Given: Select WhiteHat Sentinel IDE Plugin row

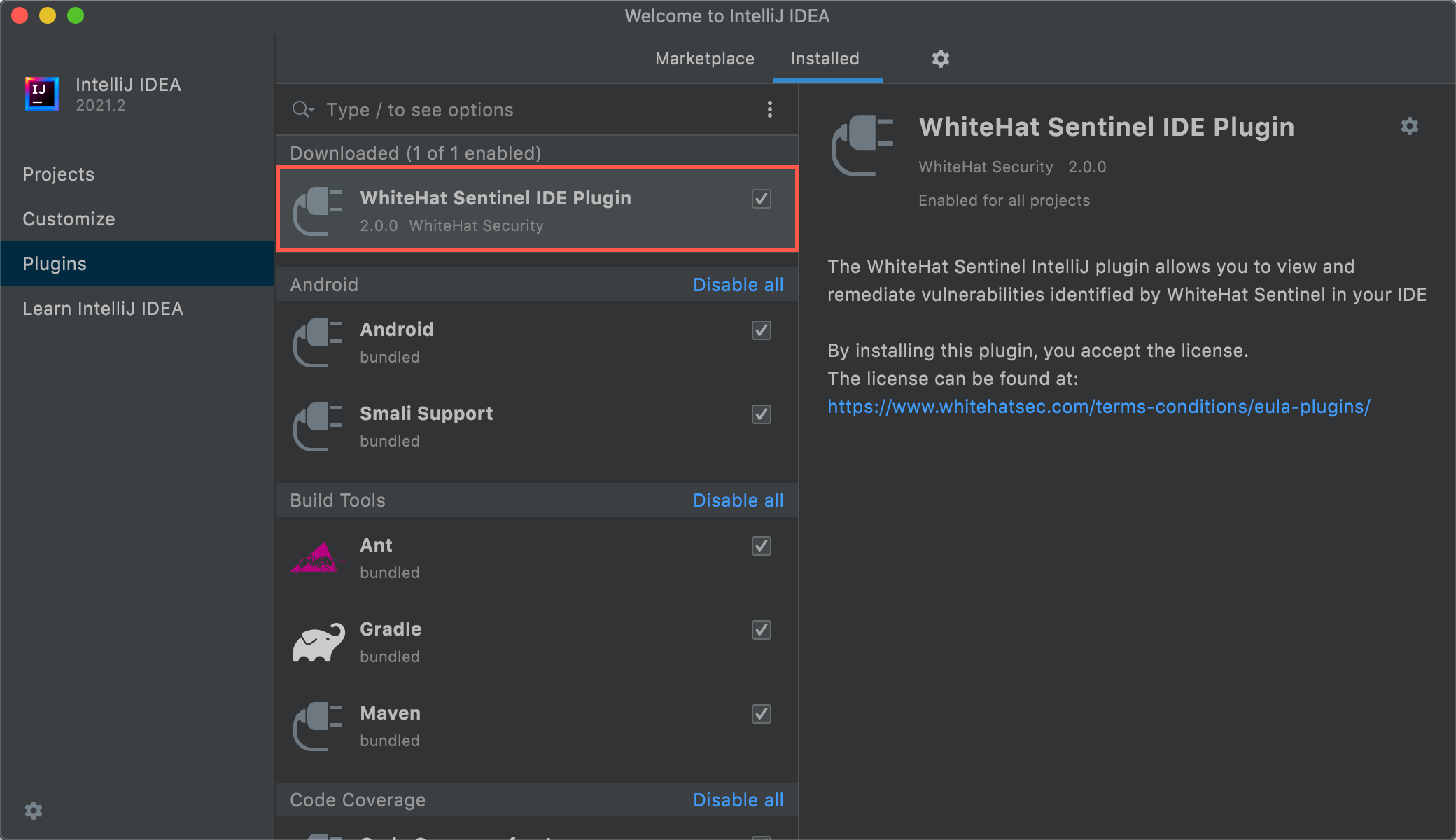Looking at the screenshot, I should 537,209.
